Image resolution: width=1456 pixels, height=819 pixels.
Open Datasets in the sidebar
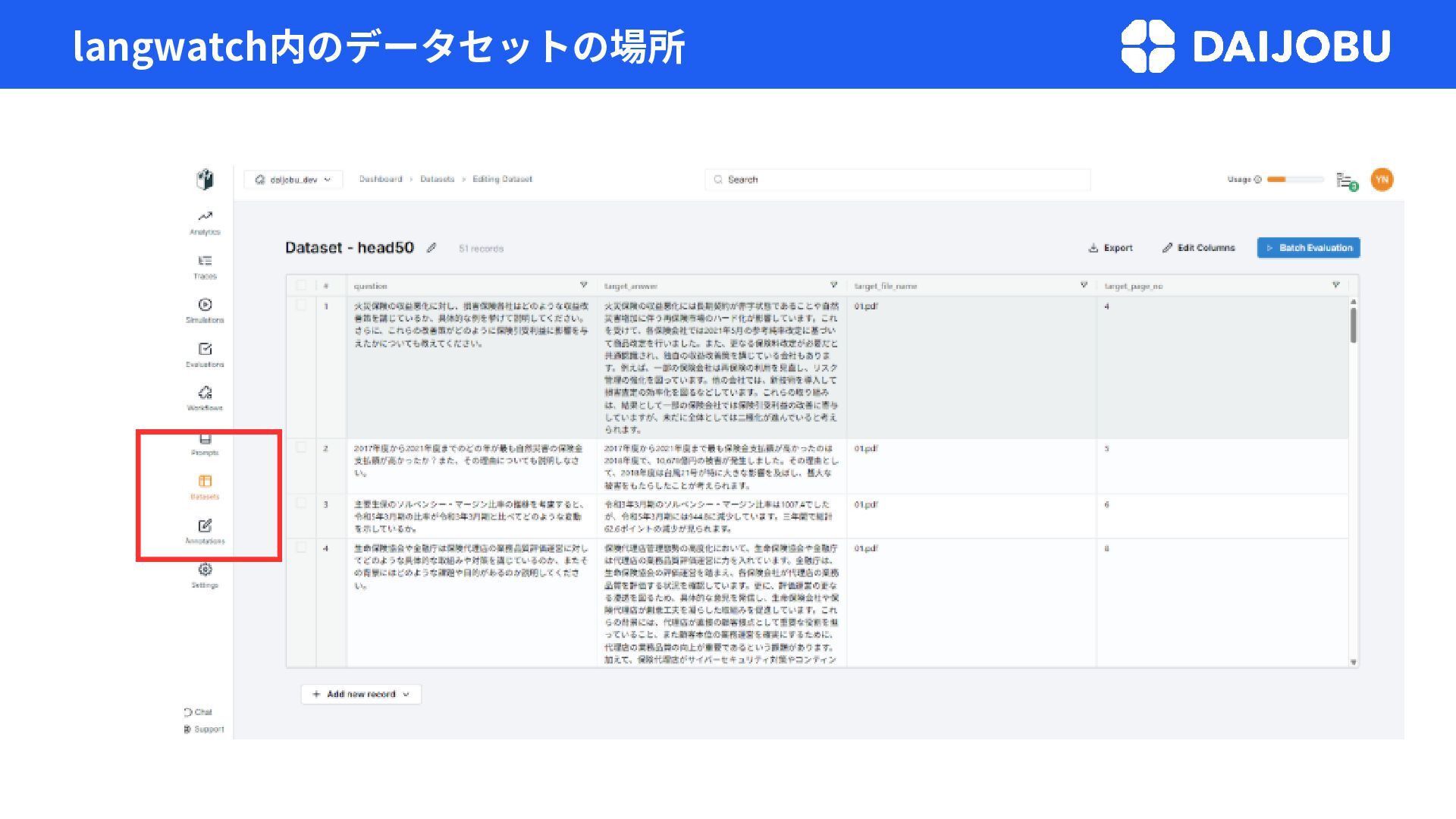coord(205,488)
